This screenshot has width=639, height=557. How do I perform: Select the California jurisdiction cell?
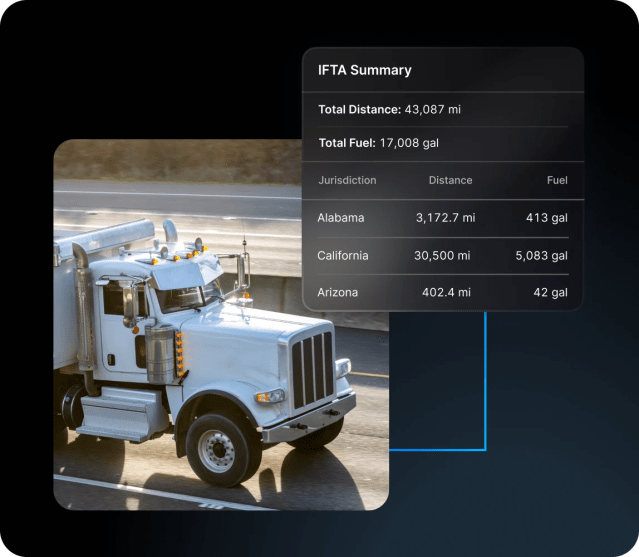pos(343,255)
